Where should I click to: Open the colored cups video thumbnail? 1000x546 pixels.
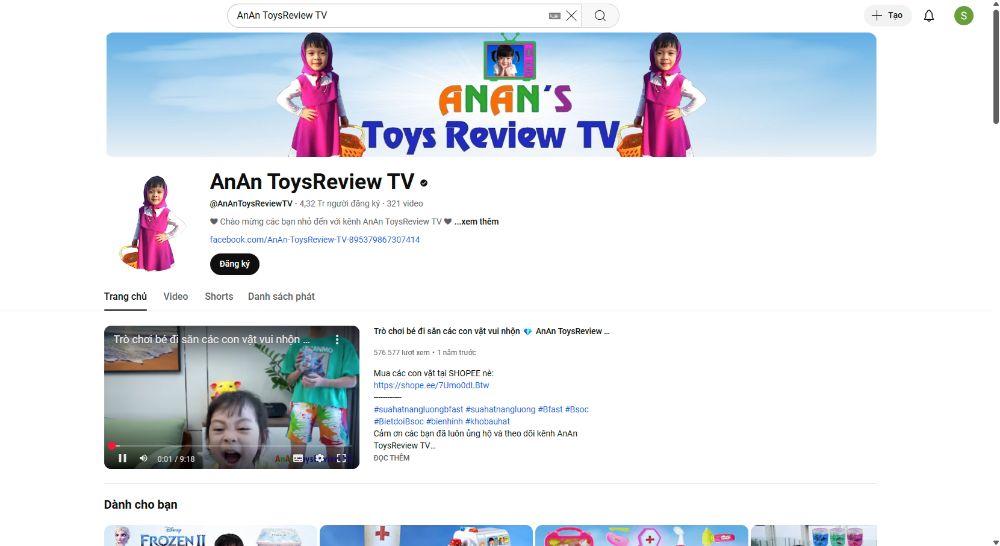[x=814, y=536]
